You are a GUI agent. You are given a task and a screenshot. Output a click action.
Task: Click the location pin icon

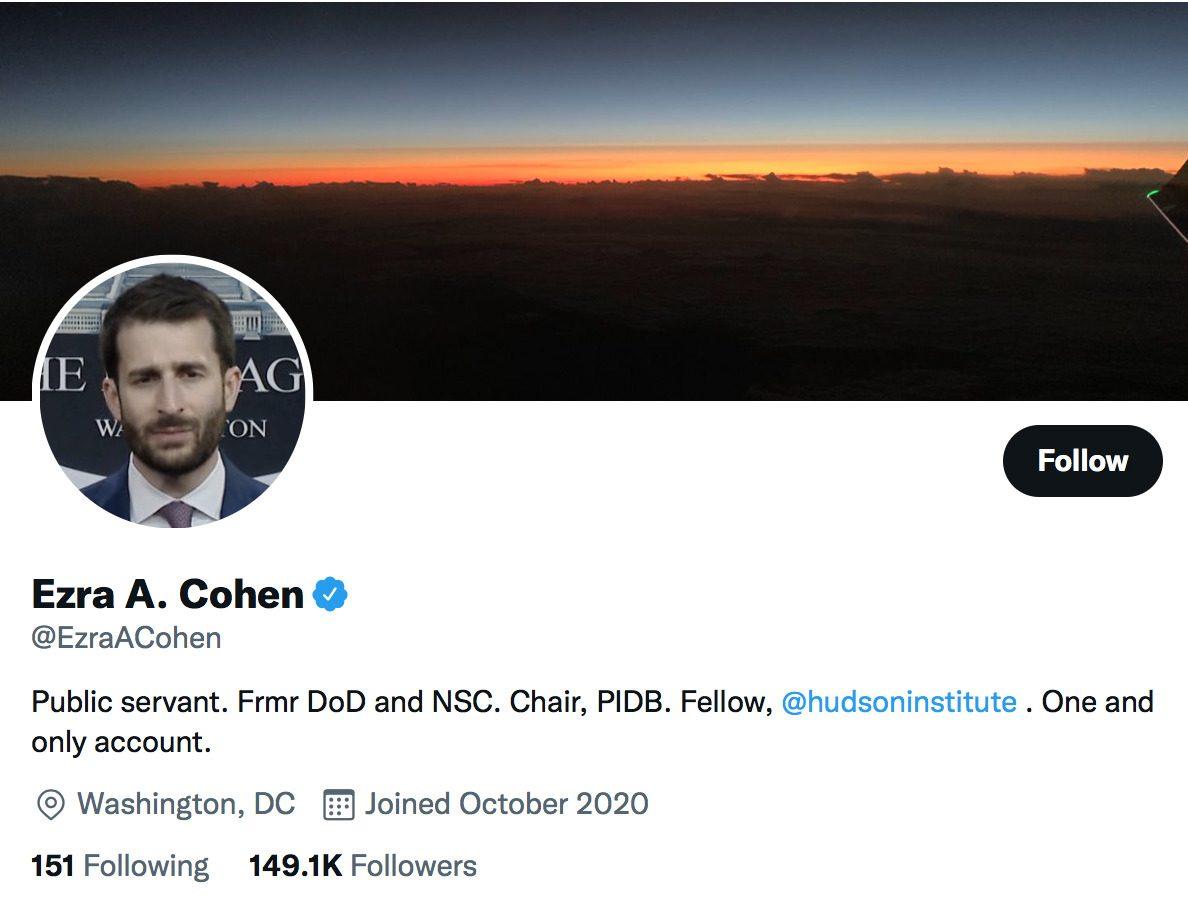point(50,804)
